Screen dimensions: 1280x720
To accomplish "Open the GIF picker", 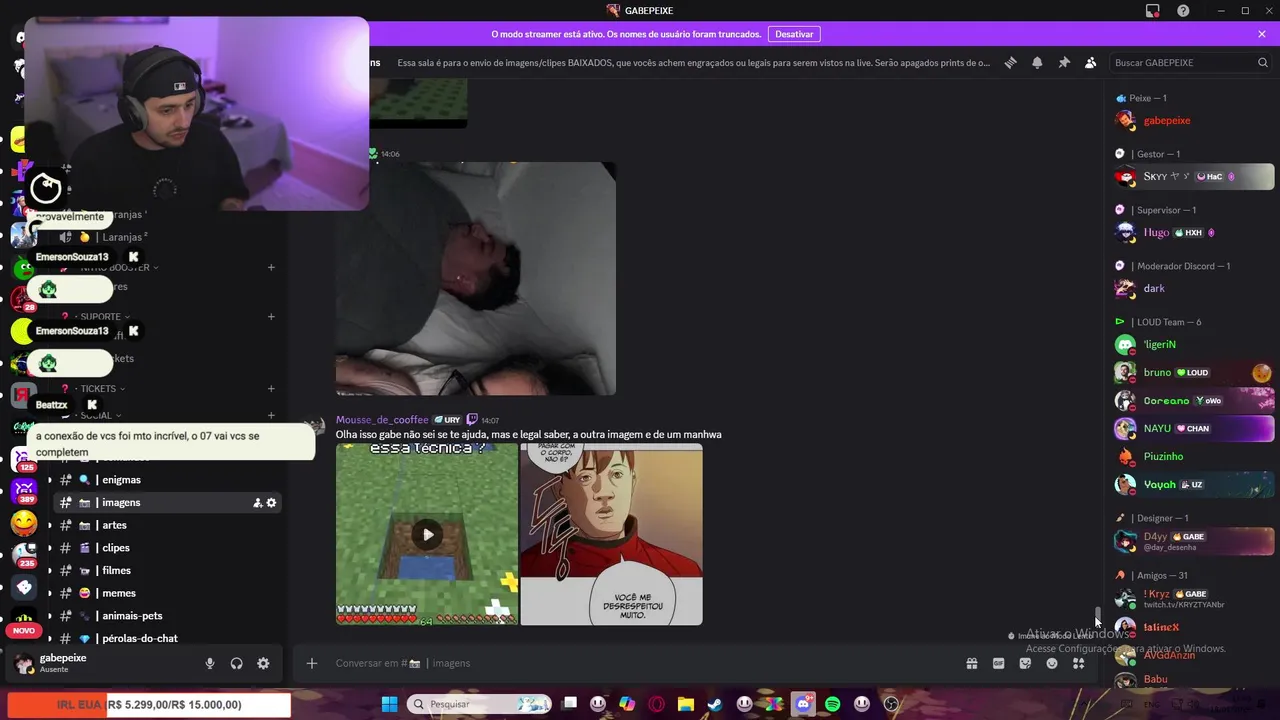I will 998,663.
